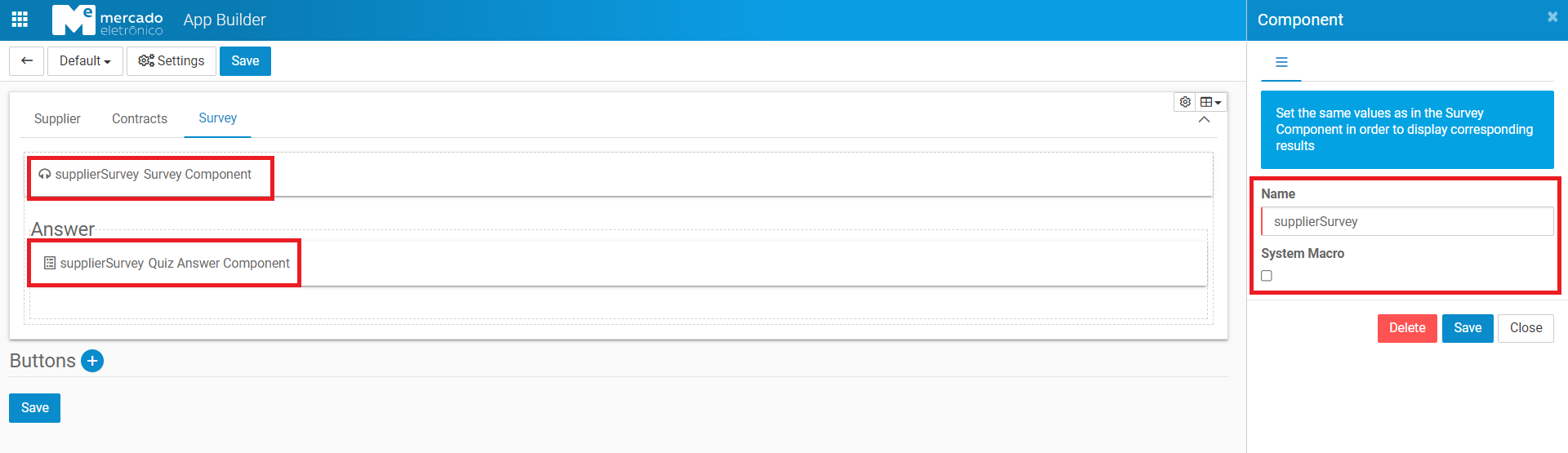
Task: Switch to the Contracts tab
Action: coord(140,119)
